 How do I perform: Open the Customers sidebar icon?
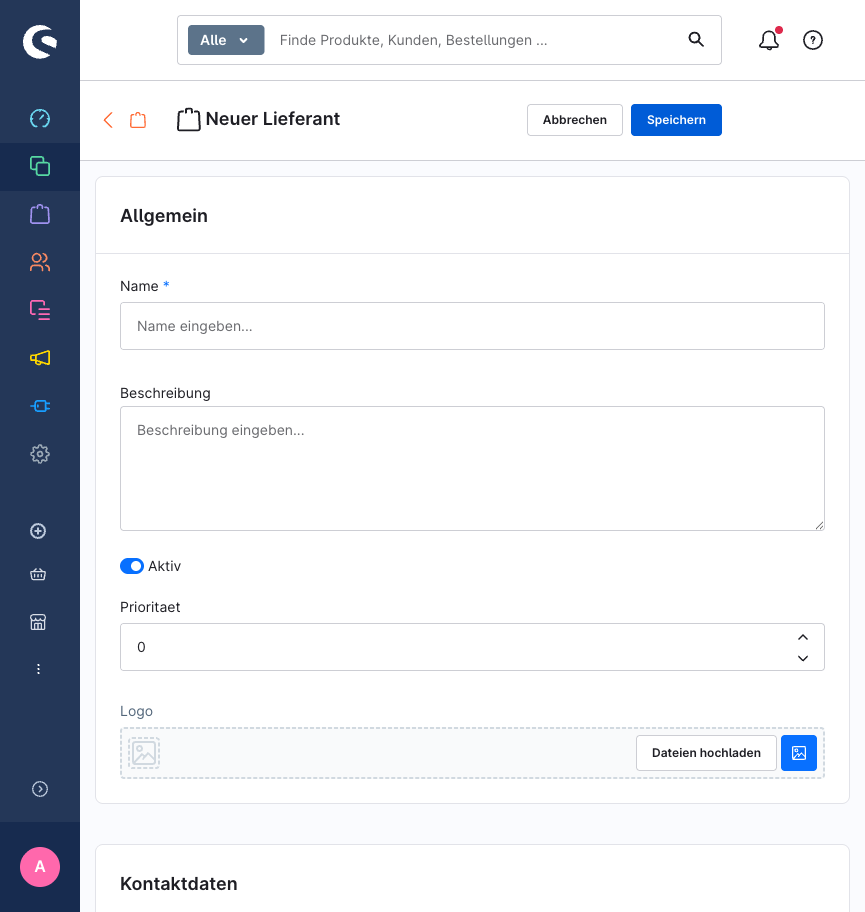coord(40,262)
